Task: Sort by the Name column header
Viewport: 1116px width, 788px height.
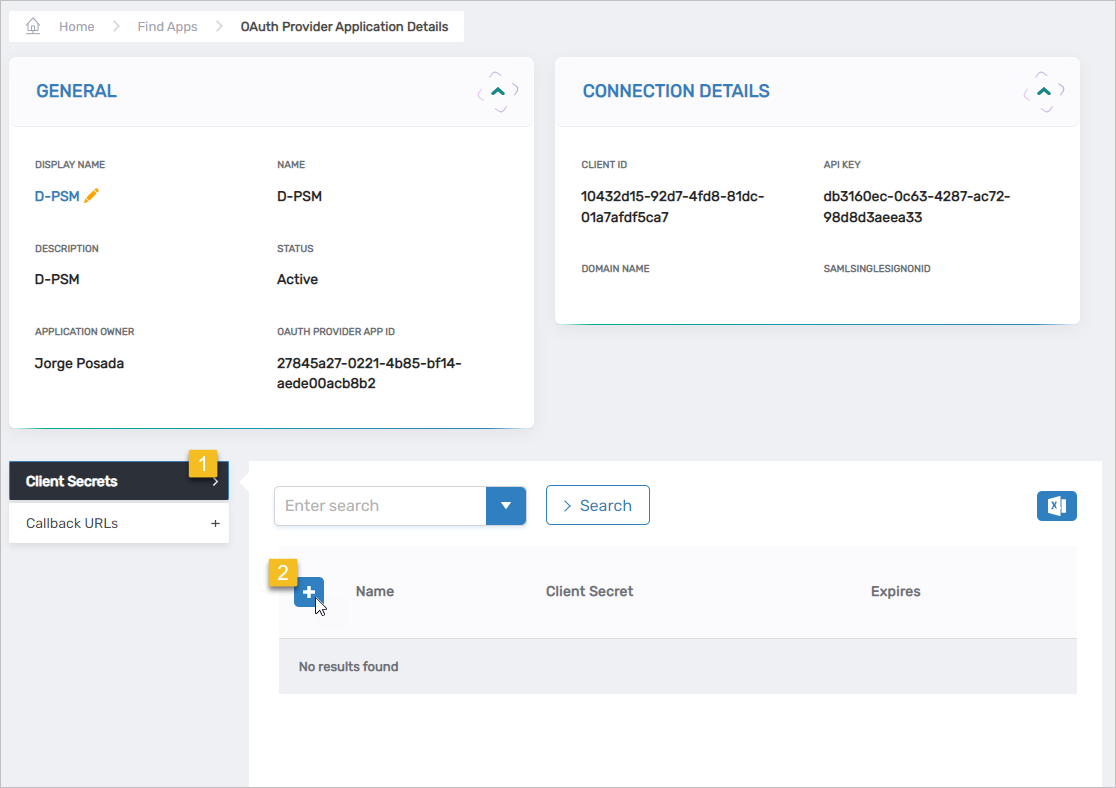Action: pos(374,591)
